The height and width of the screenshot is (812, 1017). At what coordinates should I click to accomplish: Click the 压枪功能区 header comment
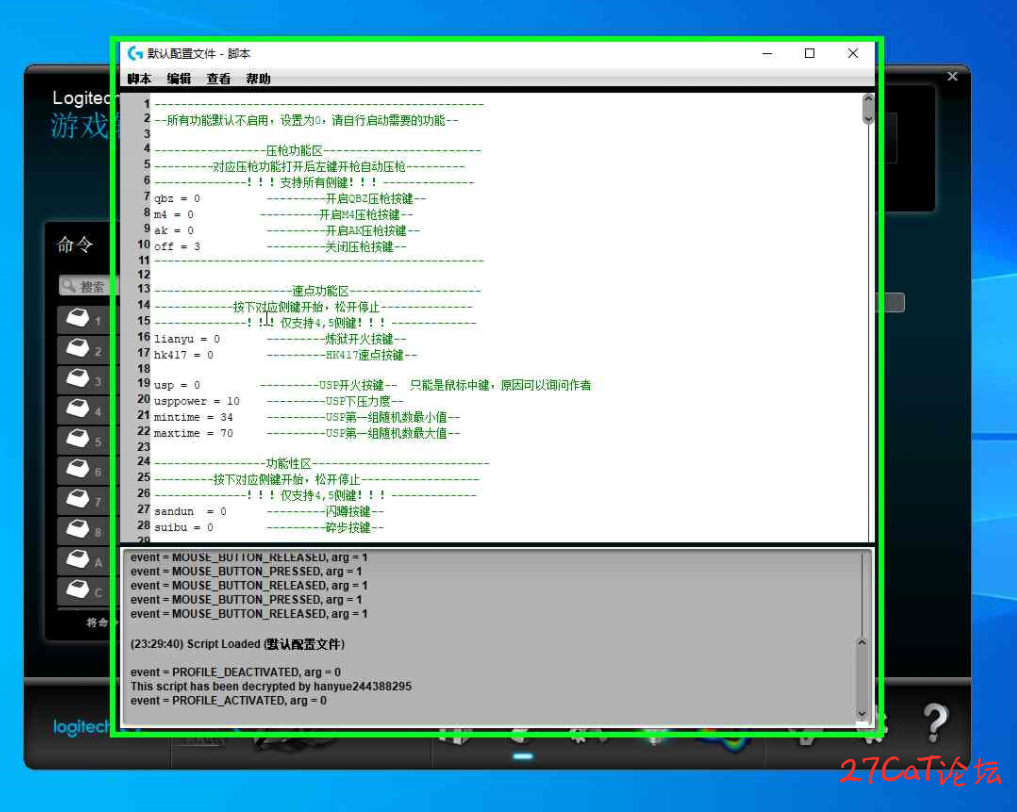tap(294, 150)
